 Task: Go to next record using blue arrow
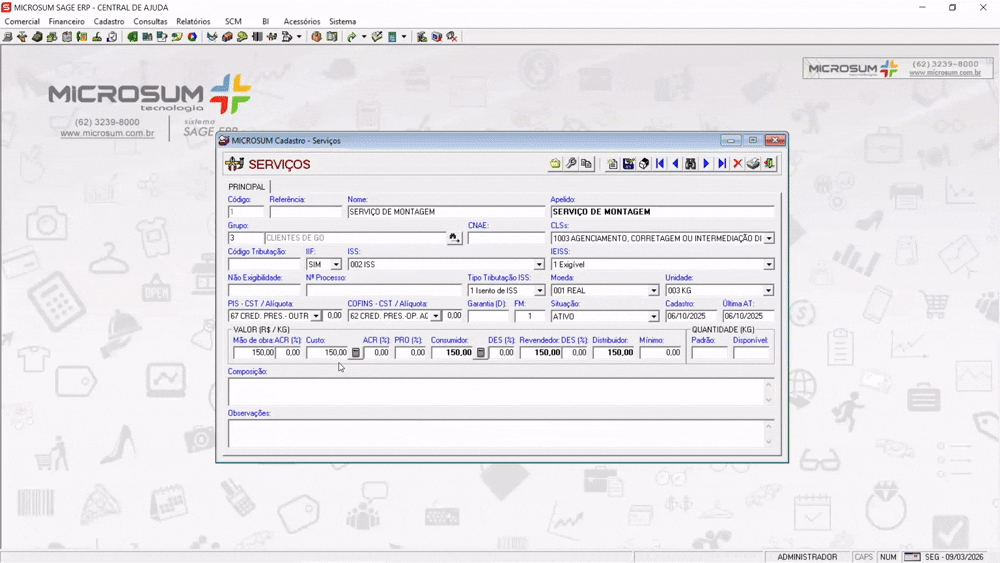(x=706, y=164)
